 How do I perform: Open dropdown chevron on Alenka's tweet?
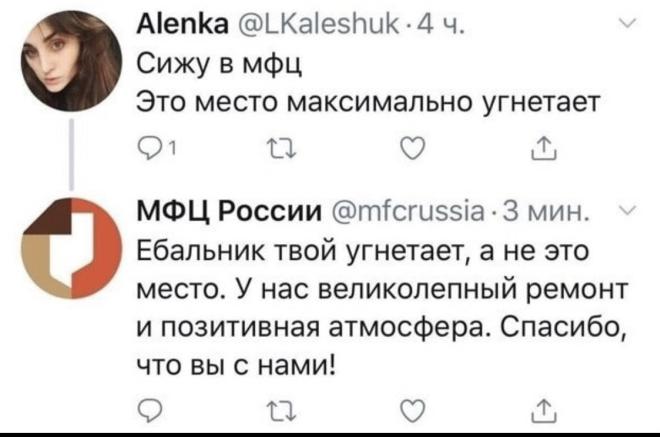[x=628, y=24]
